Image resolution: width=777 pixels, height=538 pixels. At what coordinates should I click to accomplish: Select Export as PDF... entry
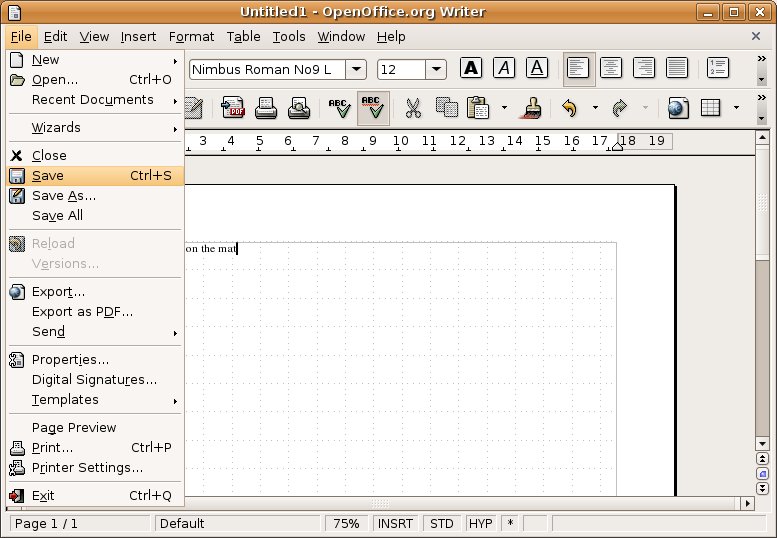(96, 312)
